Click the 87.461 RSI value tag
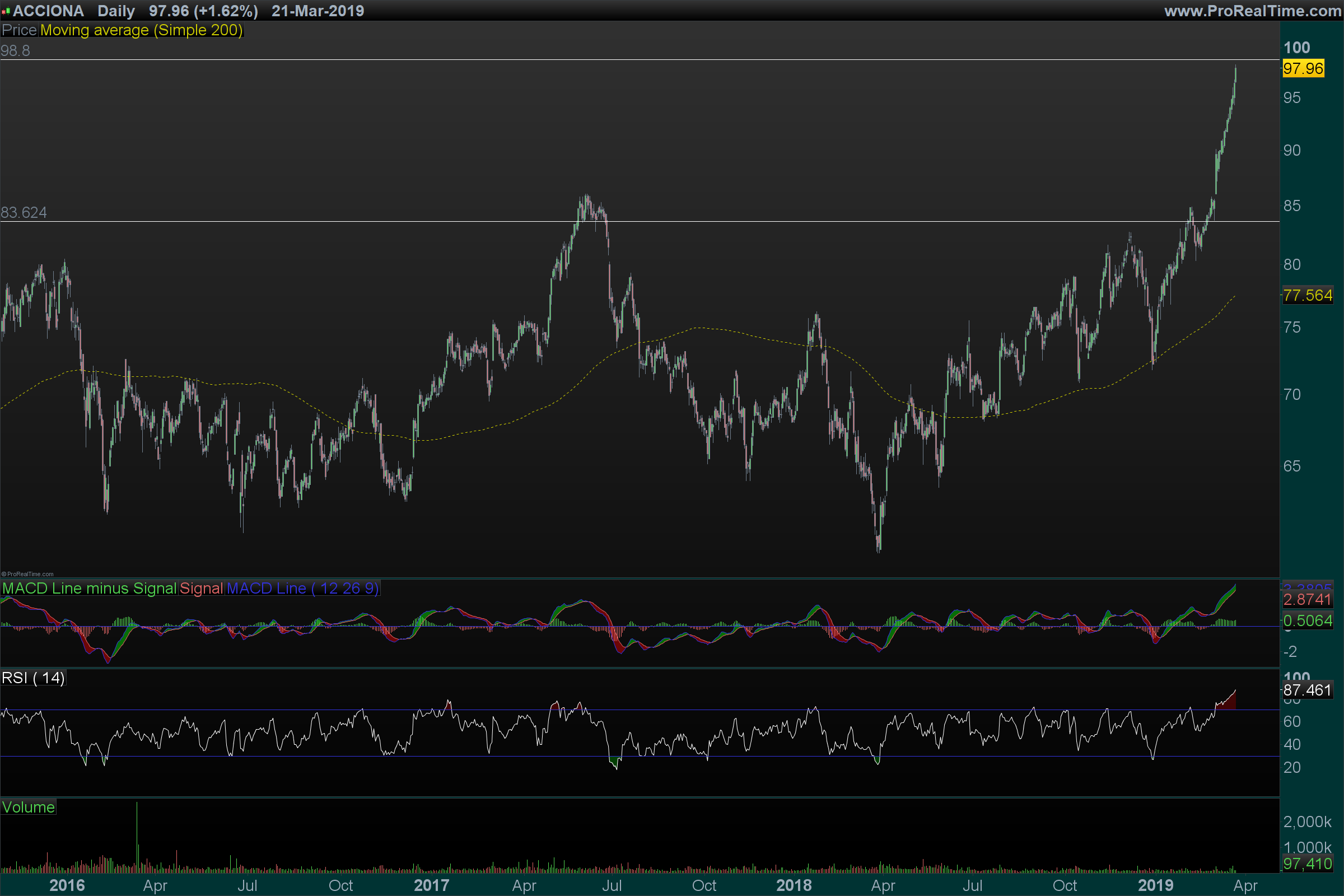Screen dimensions: 1344x896 pyautogui.click(x=1308, y=690)
